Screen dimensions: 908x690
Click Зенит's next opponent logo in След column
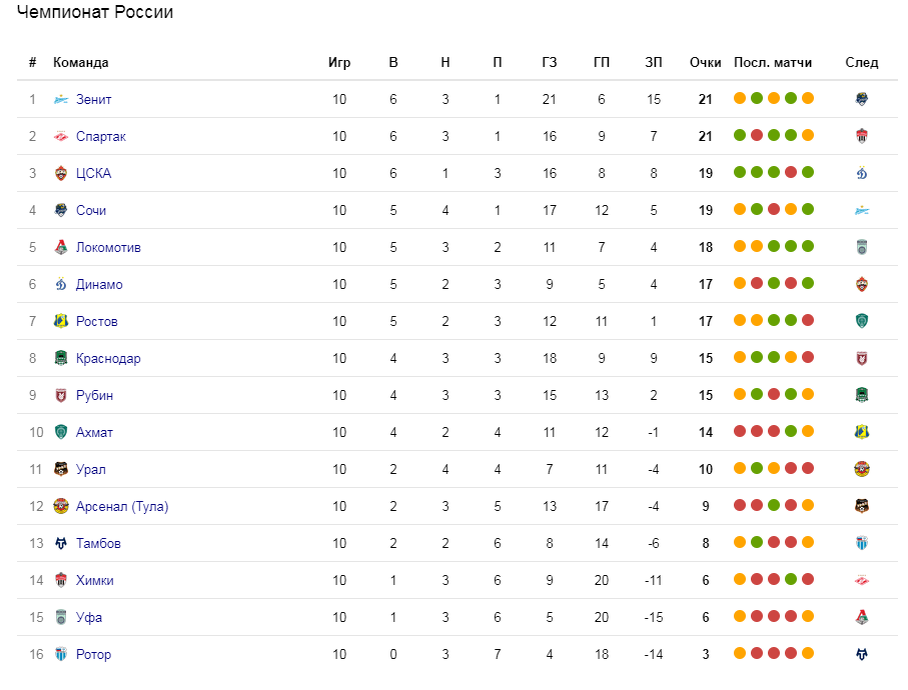click(862, 99)
